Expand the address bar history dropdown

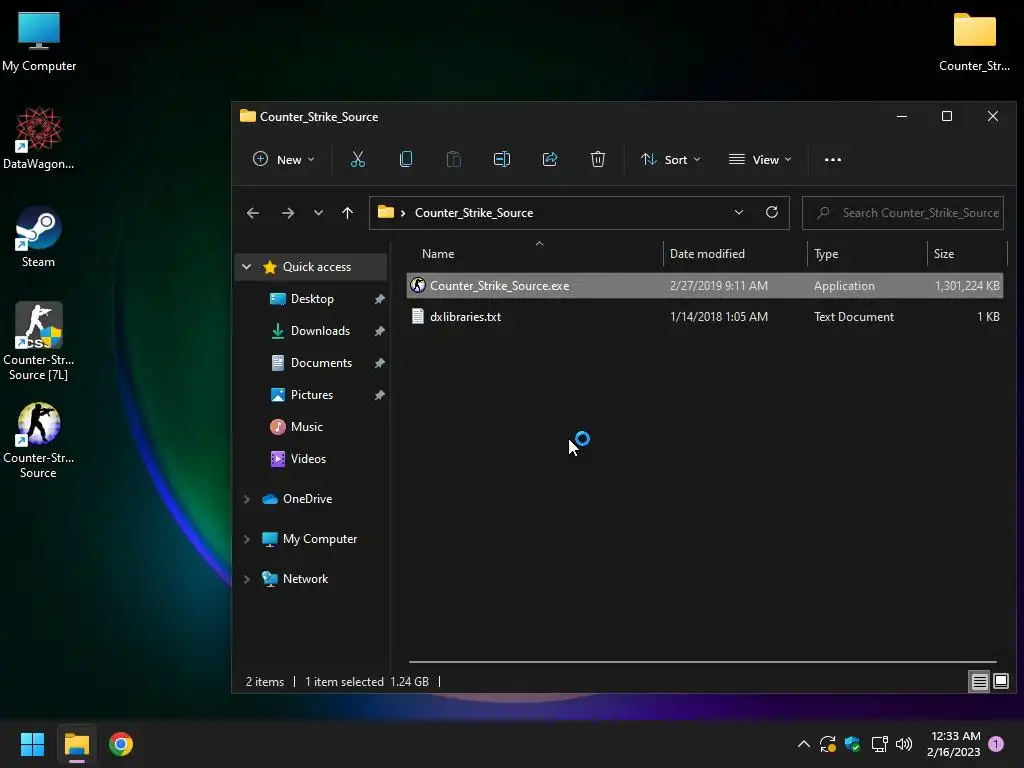(x=739, y=212)
